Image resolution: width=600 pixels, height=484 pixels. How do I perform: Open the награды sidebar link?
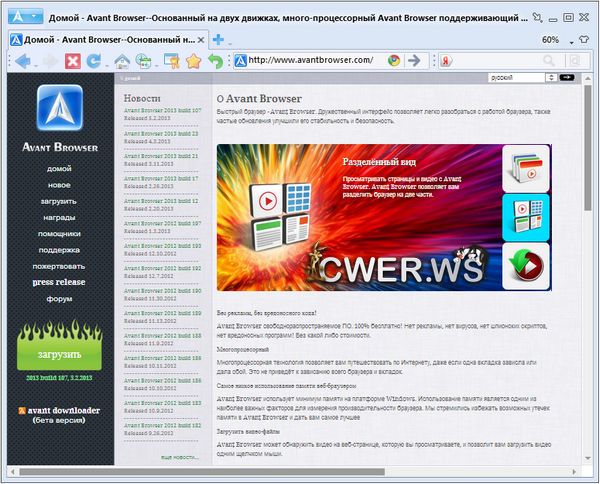[x=59, y=217]
